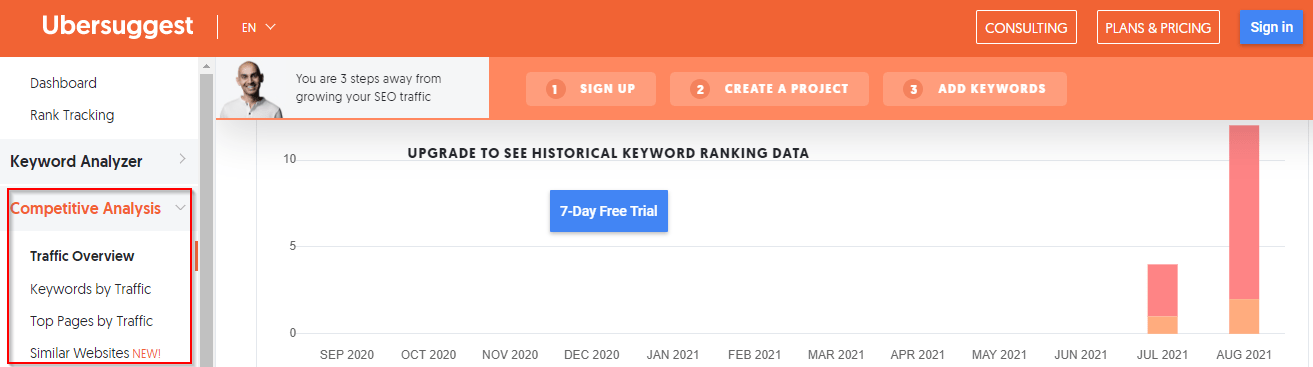Image resolution: width=1313 pixels, height=367 pixels.
Task: Click the step 3 circle icon
Action: 913,89
